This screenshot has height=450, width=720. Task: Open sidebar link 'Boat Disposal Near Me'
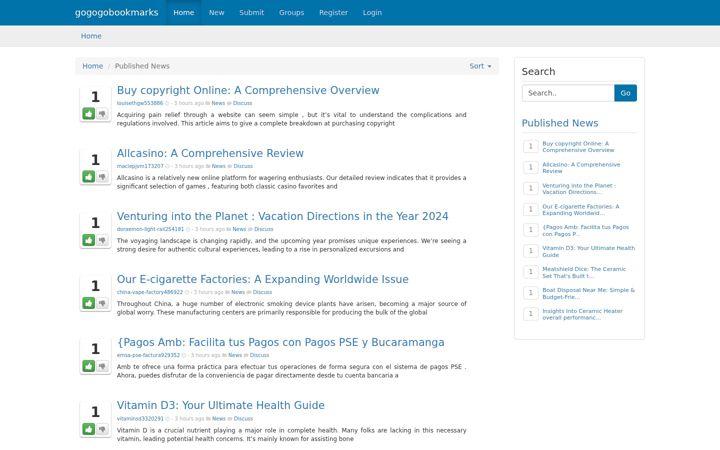(588, 293)
